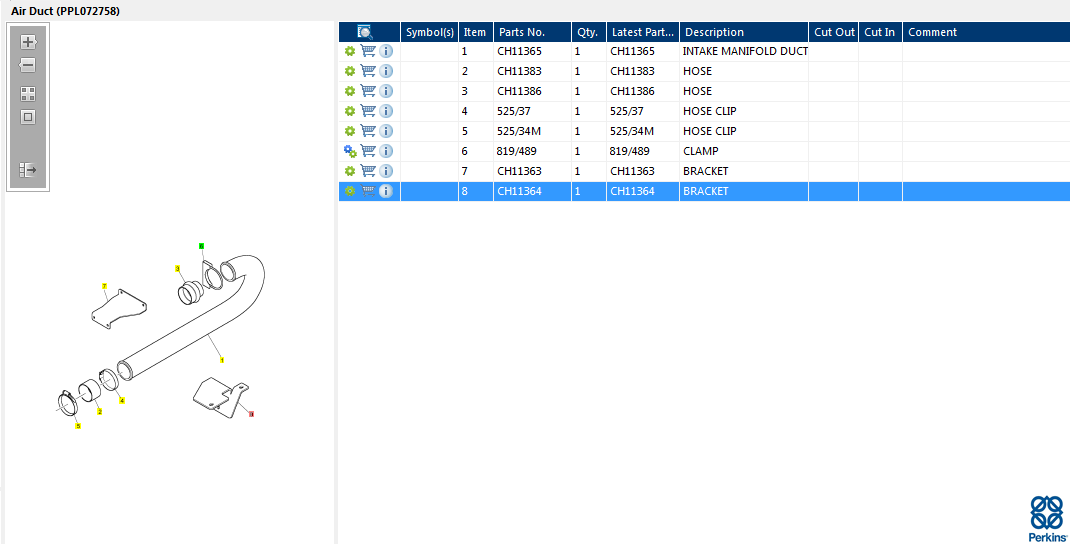Click gear icon for CH11364 bracket row

click(x=349, y=191)
